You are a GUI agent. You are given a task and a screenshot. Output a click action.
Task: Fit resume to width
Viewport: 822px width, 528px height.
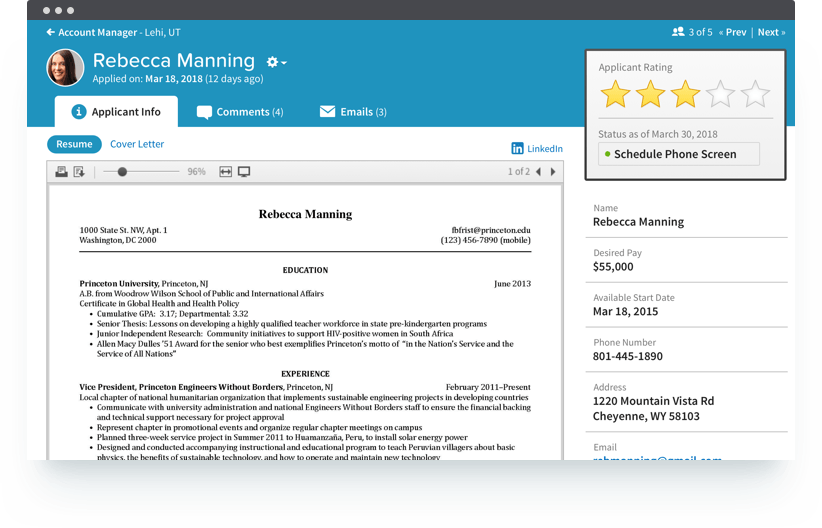tap(225, 172)
